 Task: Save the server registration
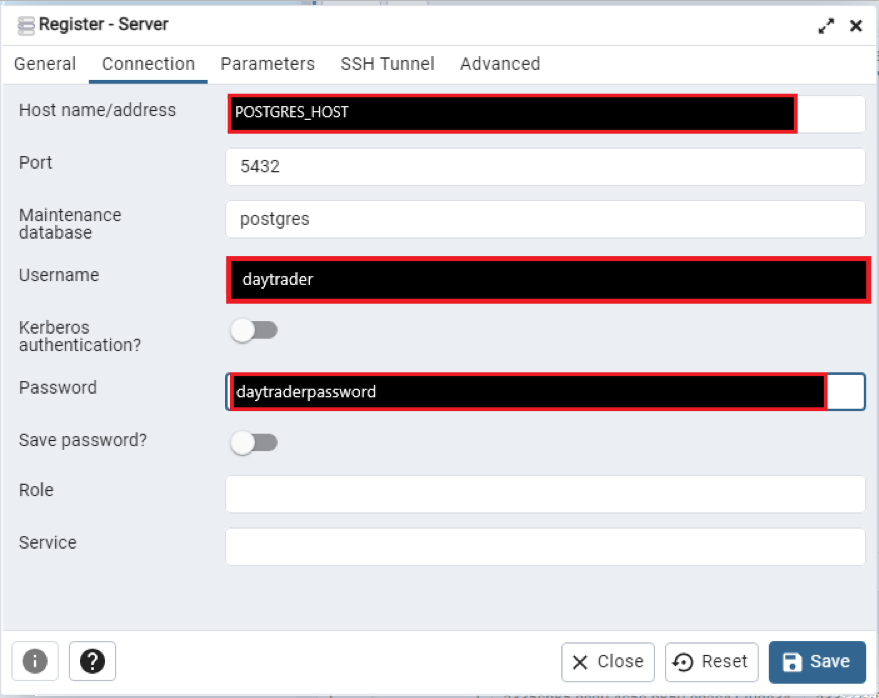pos(817,662)
